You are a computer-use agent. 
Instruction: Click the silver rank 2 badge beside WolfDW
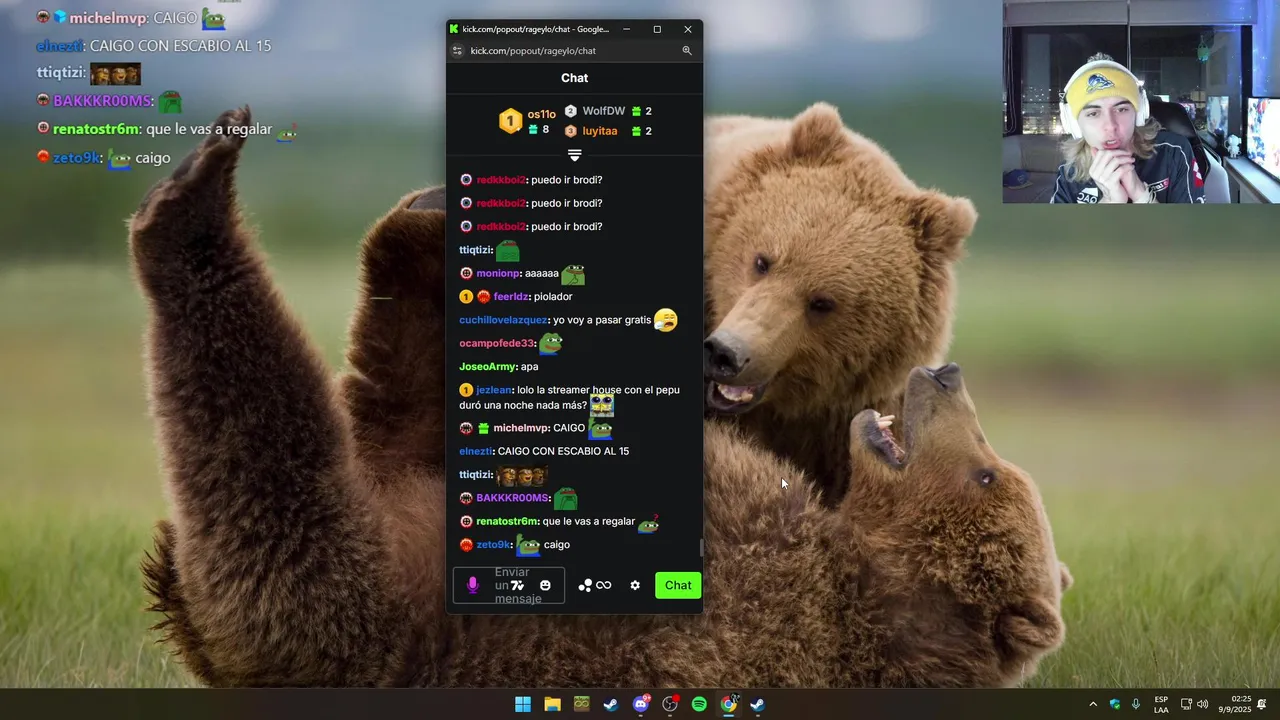coord(571,111)
